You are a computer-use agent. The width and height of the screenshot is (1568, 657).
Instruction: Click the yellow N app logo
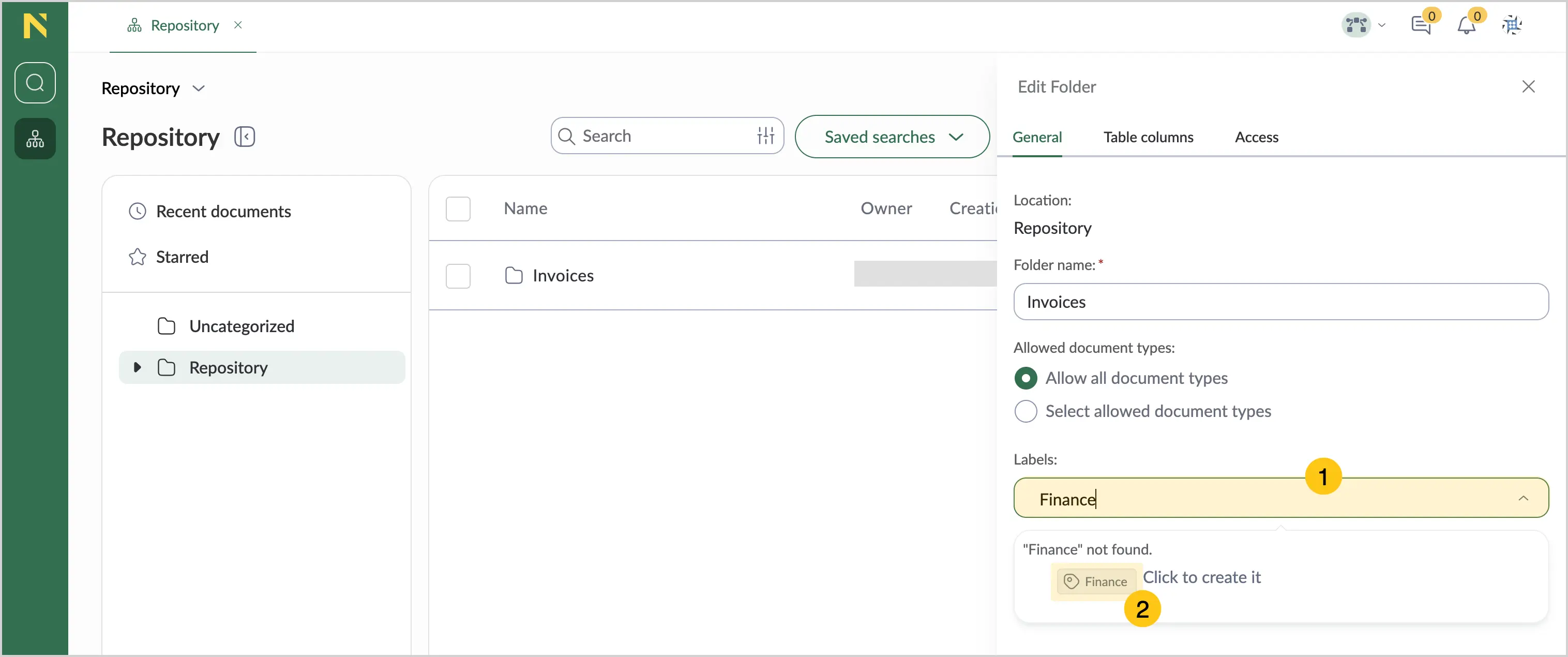(x=35, y=25)
